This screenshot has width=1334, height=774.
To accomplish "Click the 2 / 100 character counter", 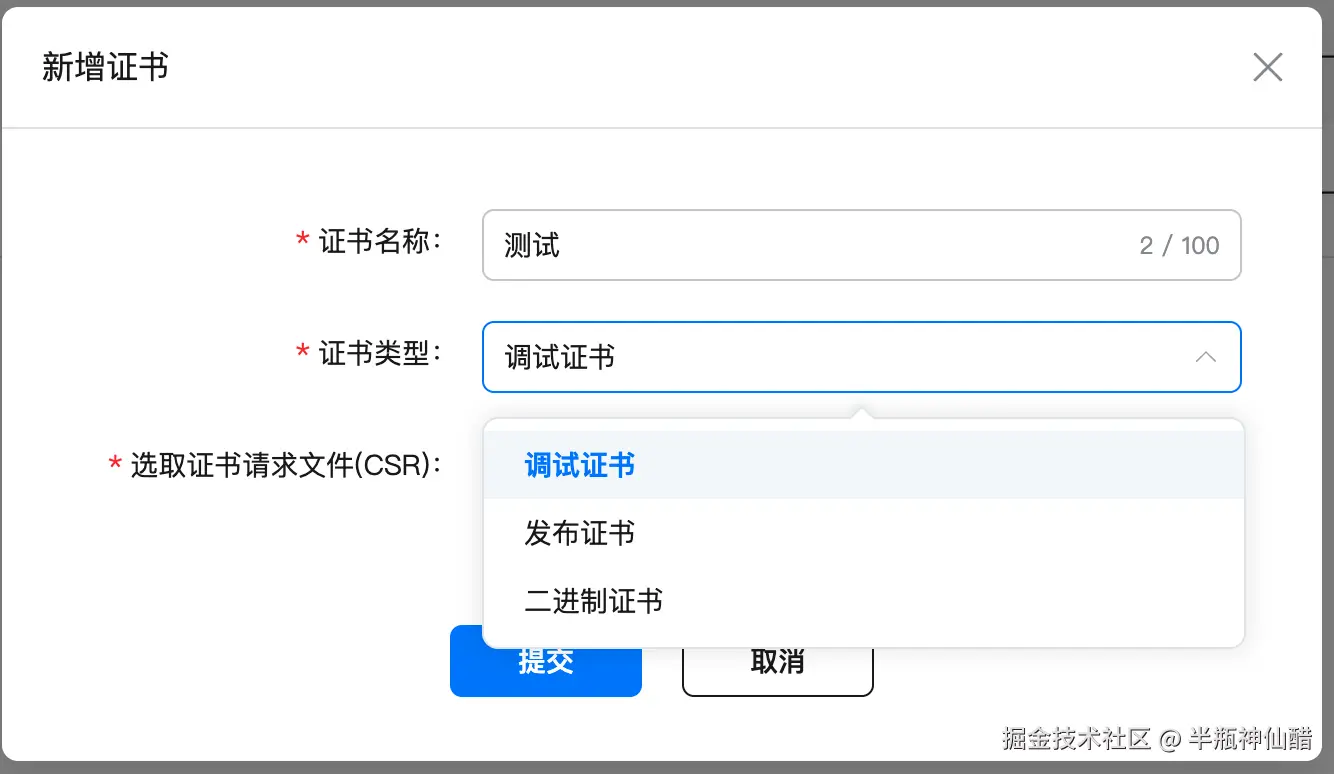I will click(1179, 246).
